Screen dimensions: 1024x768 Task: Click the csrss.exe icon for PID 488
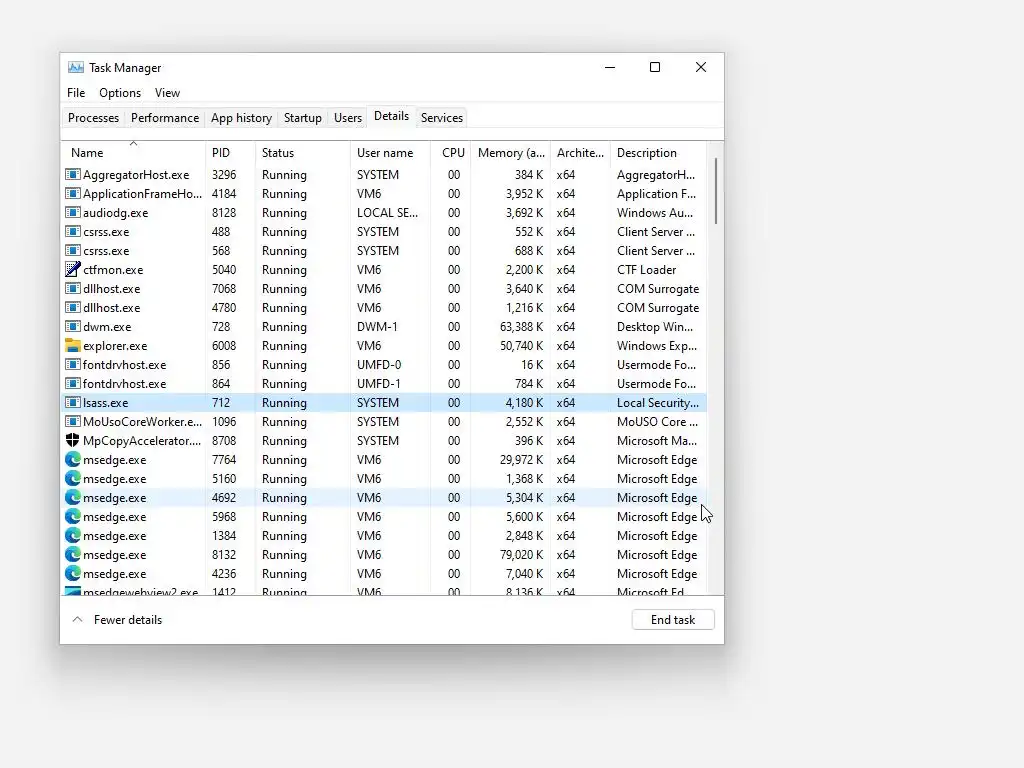72,231
